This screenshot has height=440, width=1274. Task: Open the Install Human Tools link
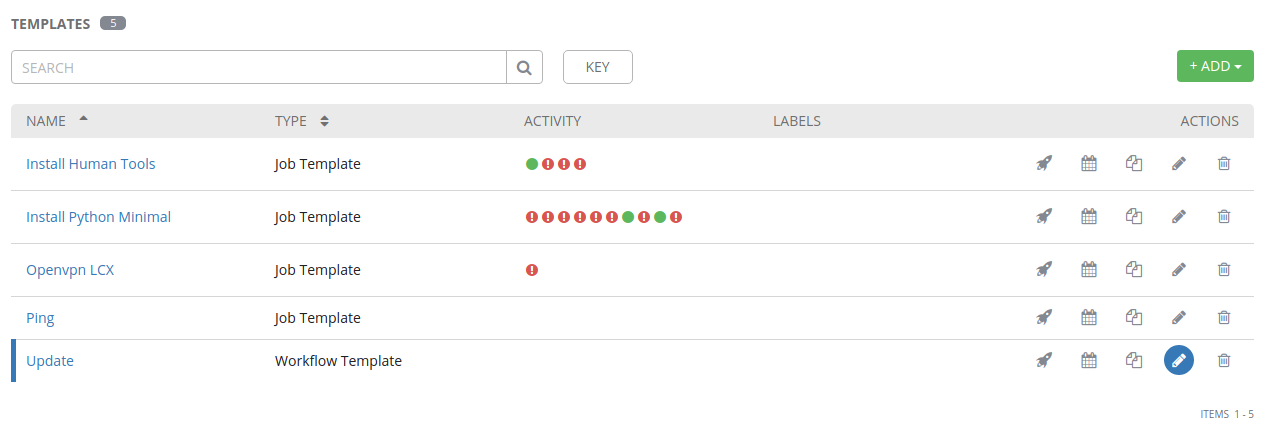[91, 164]
